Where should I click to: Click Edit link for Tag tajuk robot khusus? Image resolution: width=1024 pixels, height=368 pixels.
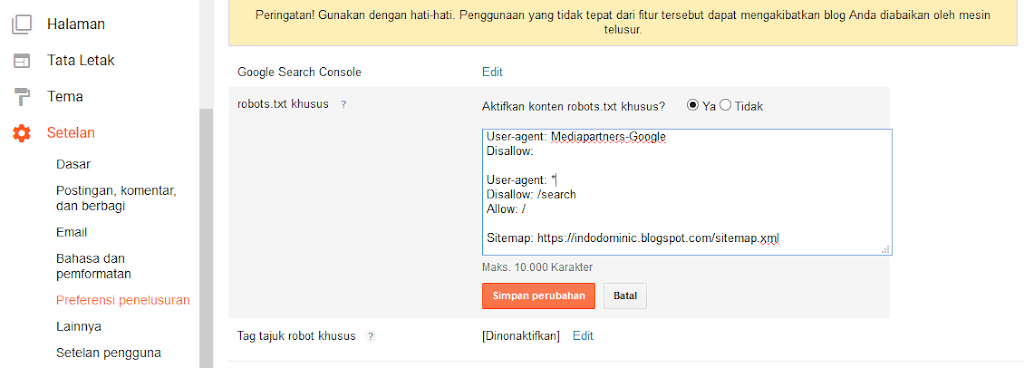coord(583,336)
